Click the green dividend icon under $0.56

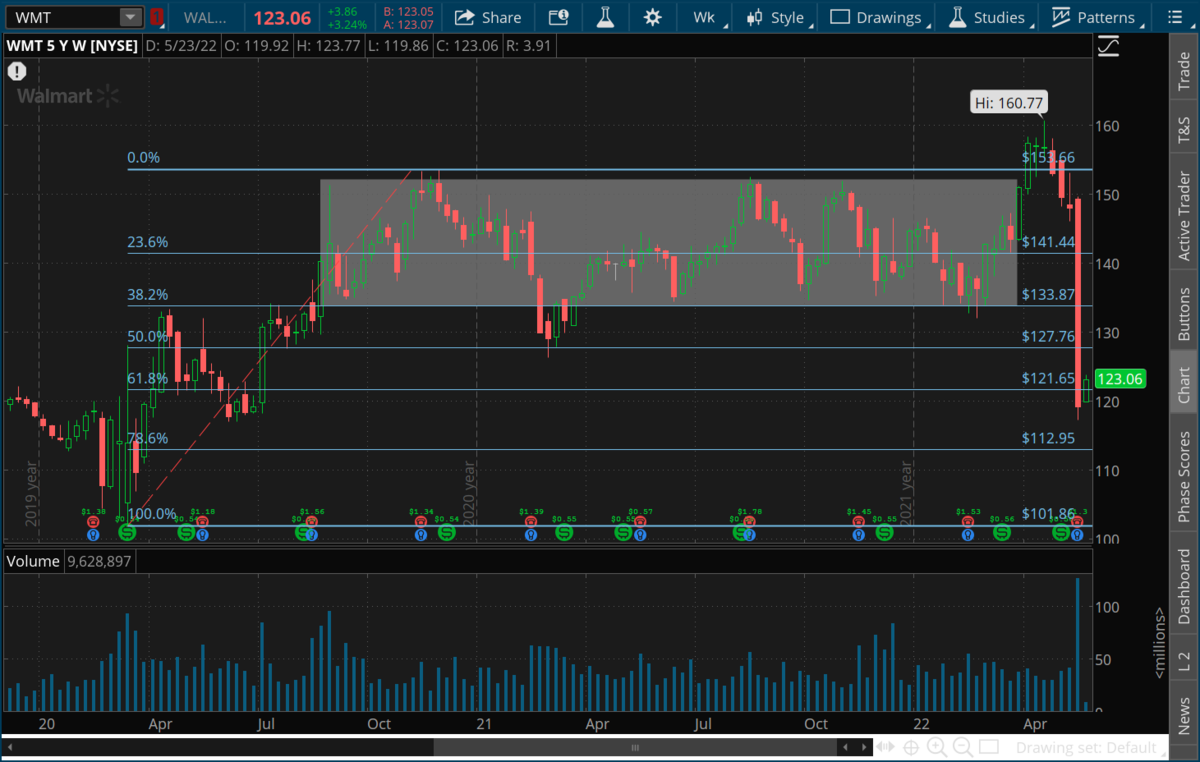(1002, 533)
